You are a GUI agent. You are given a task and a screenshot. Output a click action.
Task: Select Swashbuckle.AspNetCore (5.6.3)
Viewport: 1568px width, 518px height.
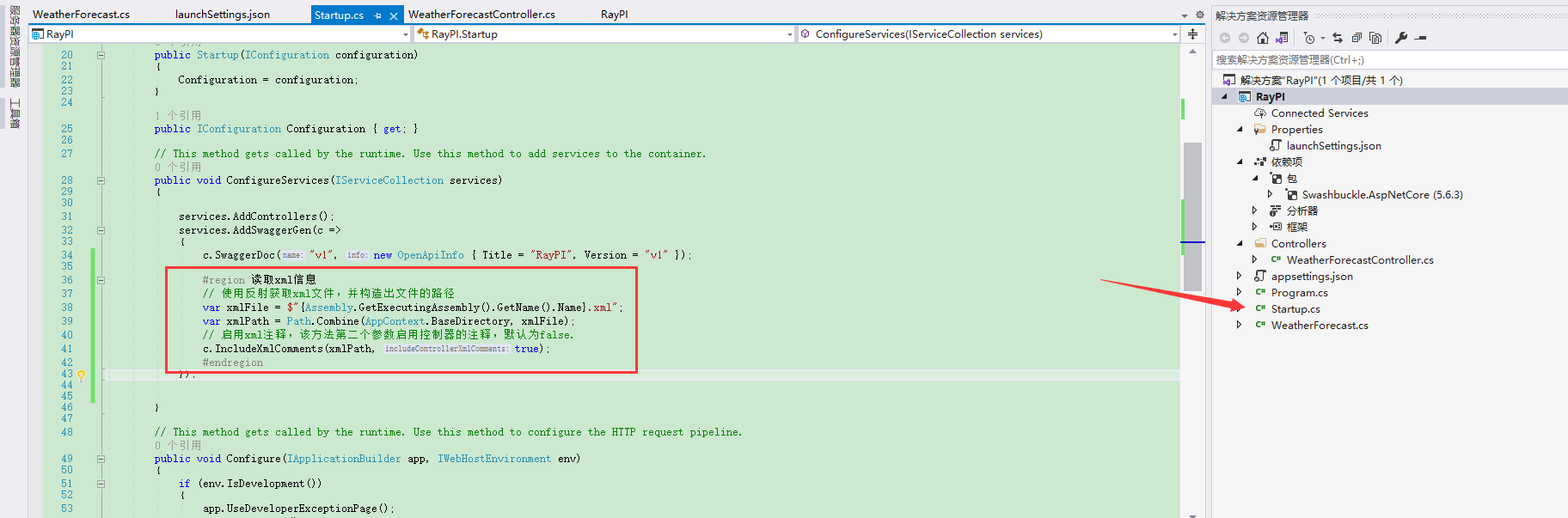pyautogui.click(x=1382, y=194)
